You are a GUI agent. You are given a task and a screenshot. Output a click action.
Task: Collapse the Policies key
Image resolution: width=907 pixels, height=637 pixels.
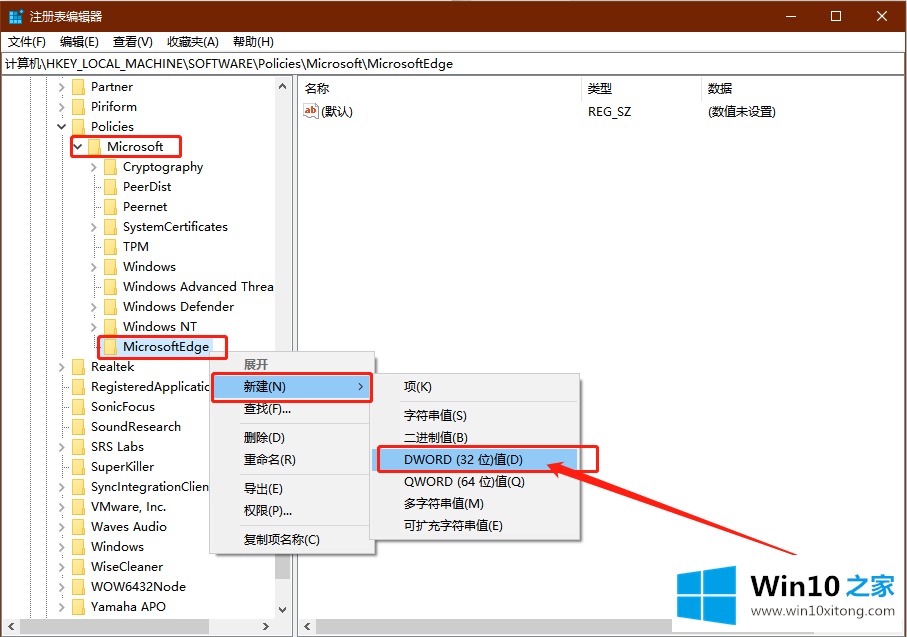62,127
